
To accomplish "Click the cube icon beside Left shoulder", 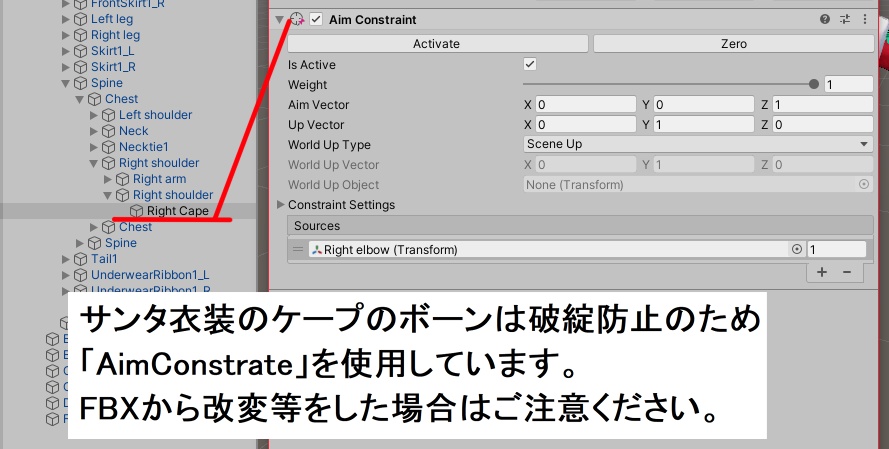I will point(109,115).
